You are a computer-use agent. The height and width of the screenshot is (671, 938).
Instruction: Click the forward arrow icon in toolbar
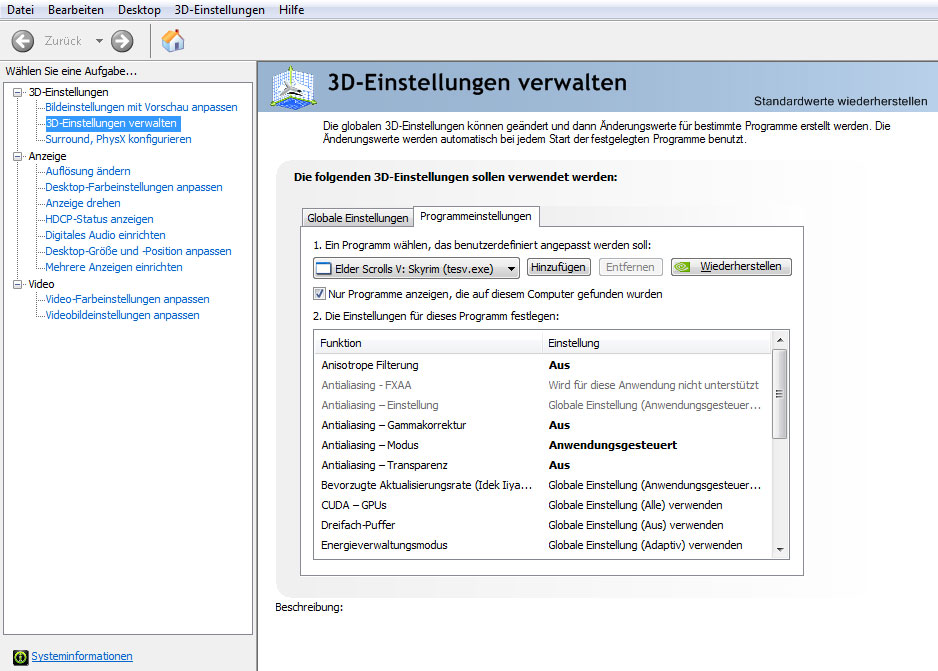point(122,41)
